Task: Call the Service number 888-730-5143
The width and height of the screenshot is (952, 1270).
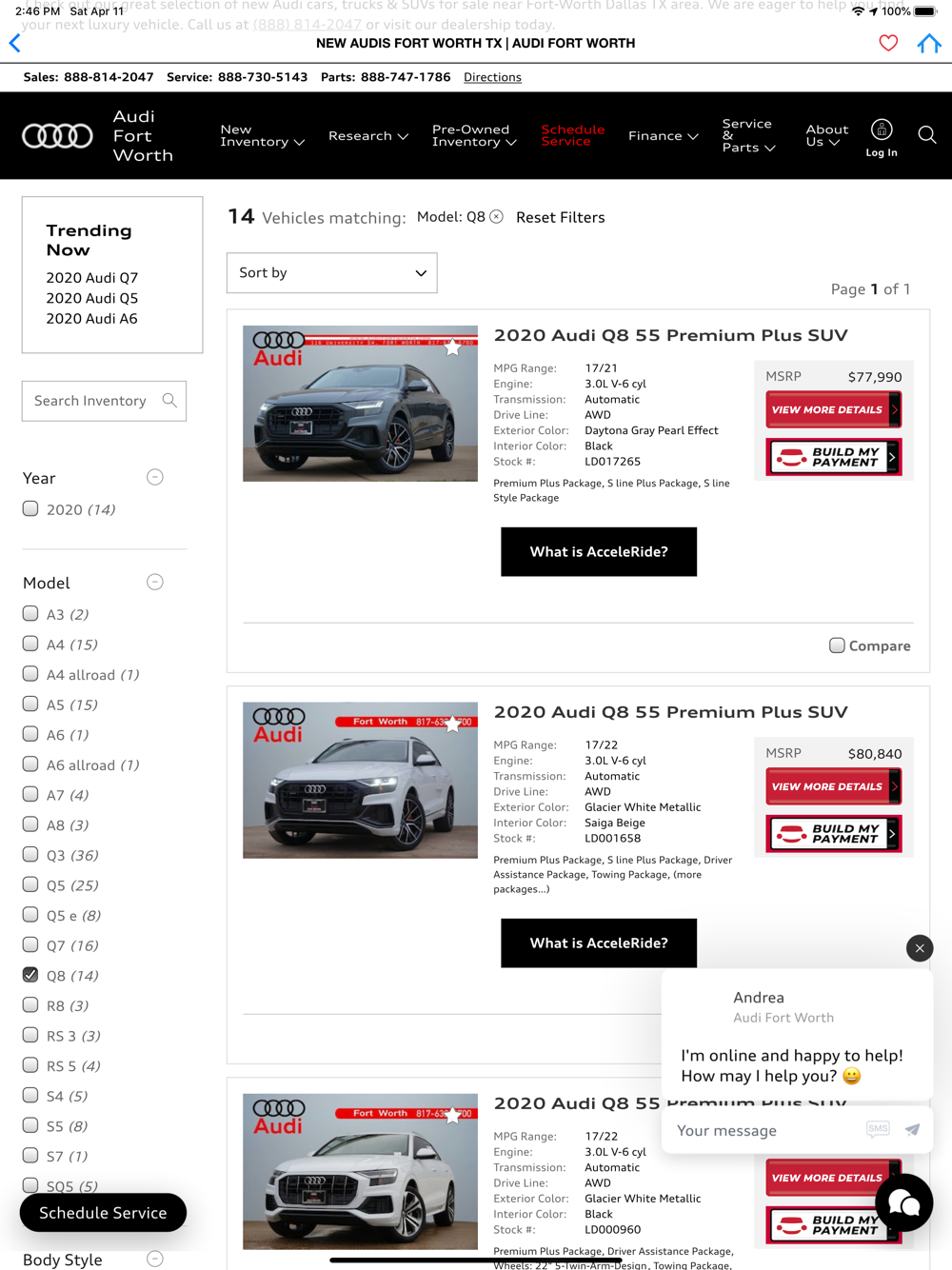Action: [263, 77]
